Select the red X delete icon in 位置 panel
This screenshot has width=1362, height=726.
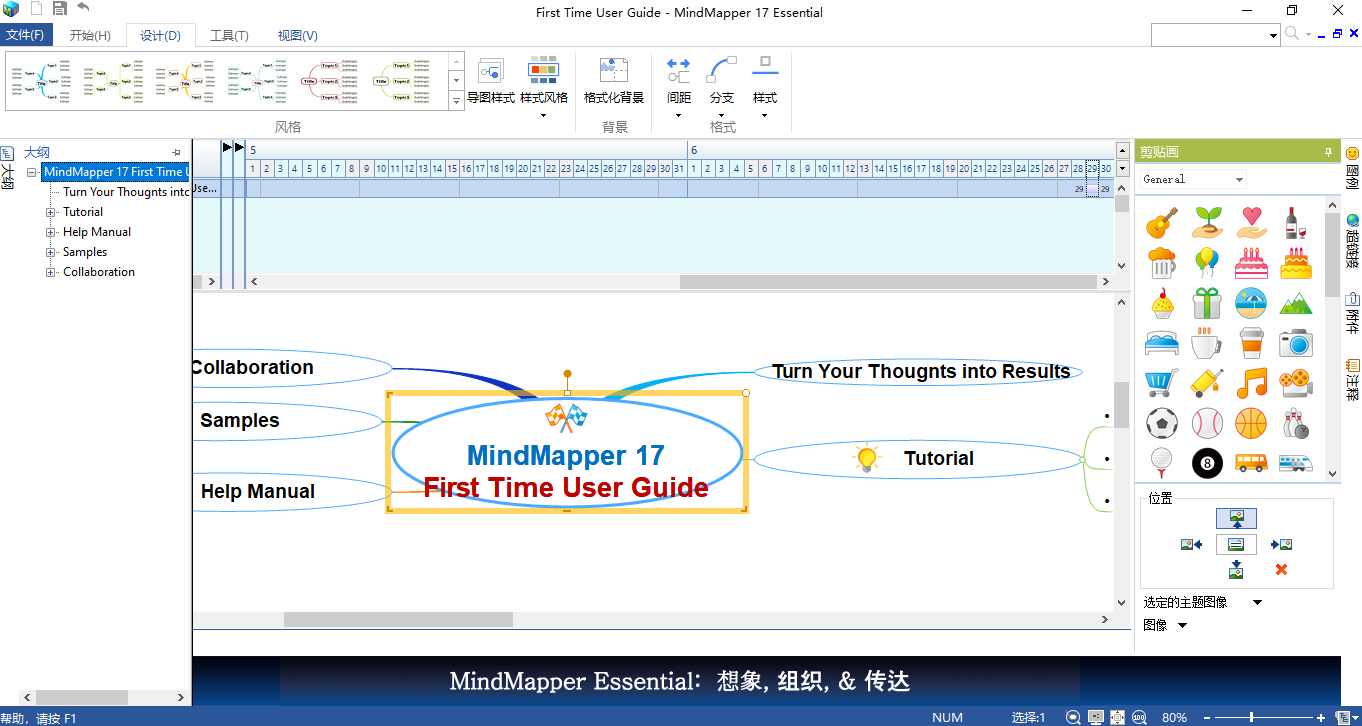click(x=1281, y=569)
